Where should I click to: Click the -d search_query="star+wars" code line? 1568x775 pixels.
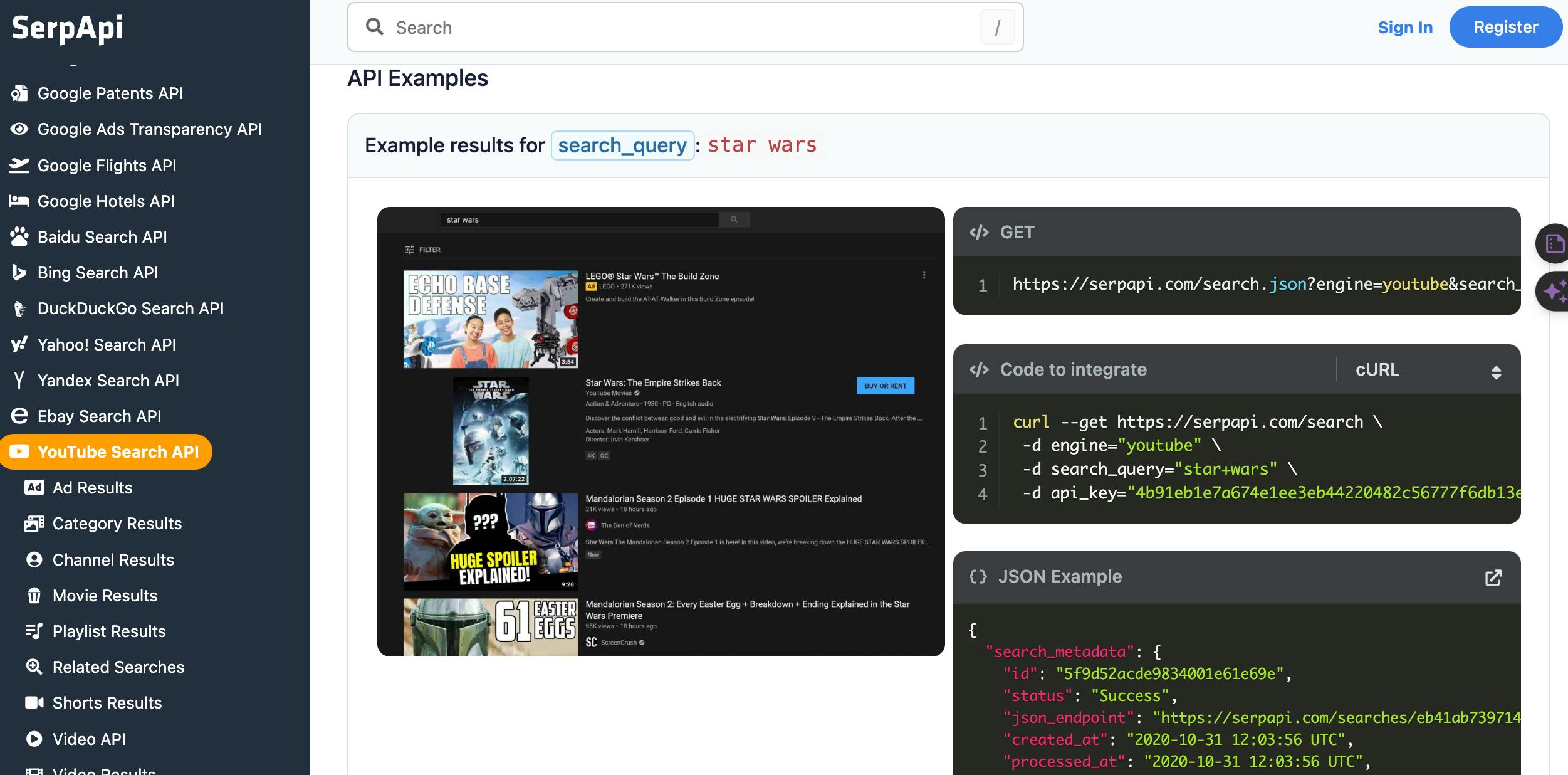pyautogui.click(x=1159, y=469)
